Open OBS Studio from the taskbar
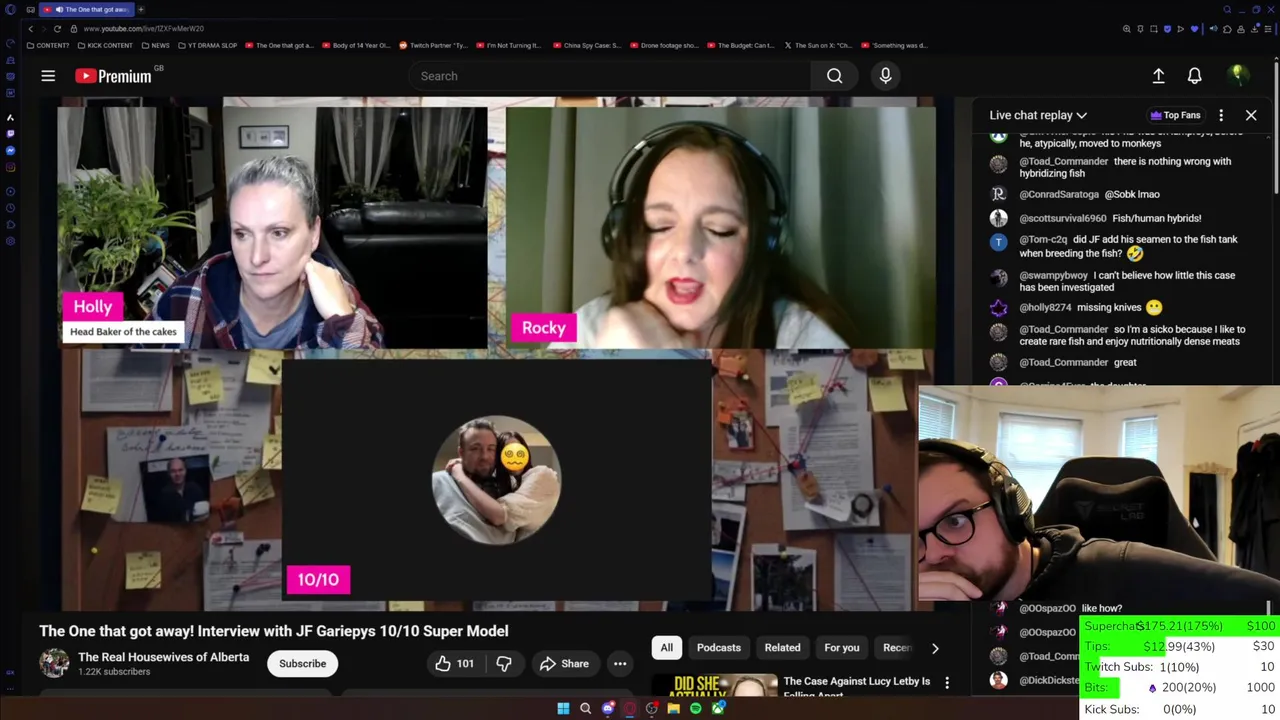This screenshot has width=1280, height=720. point(652,709)
